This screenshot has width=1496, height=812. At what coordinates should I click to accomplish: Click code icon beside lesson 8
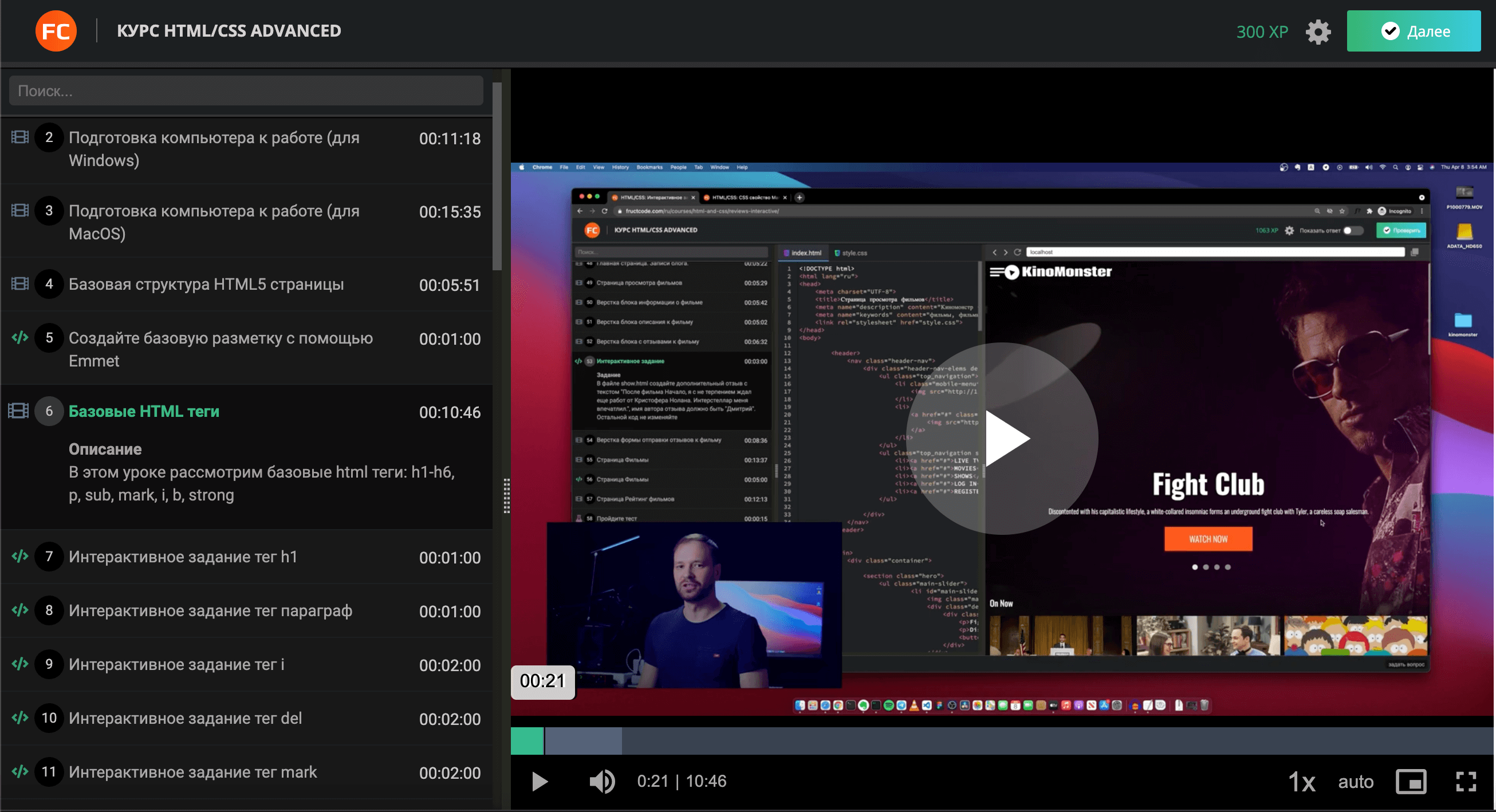19,610
